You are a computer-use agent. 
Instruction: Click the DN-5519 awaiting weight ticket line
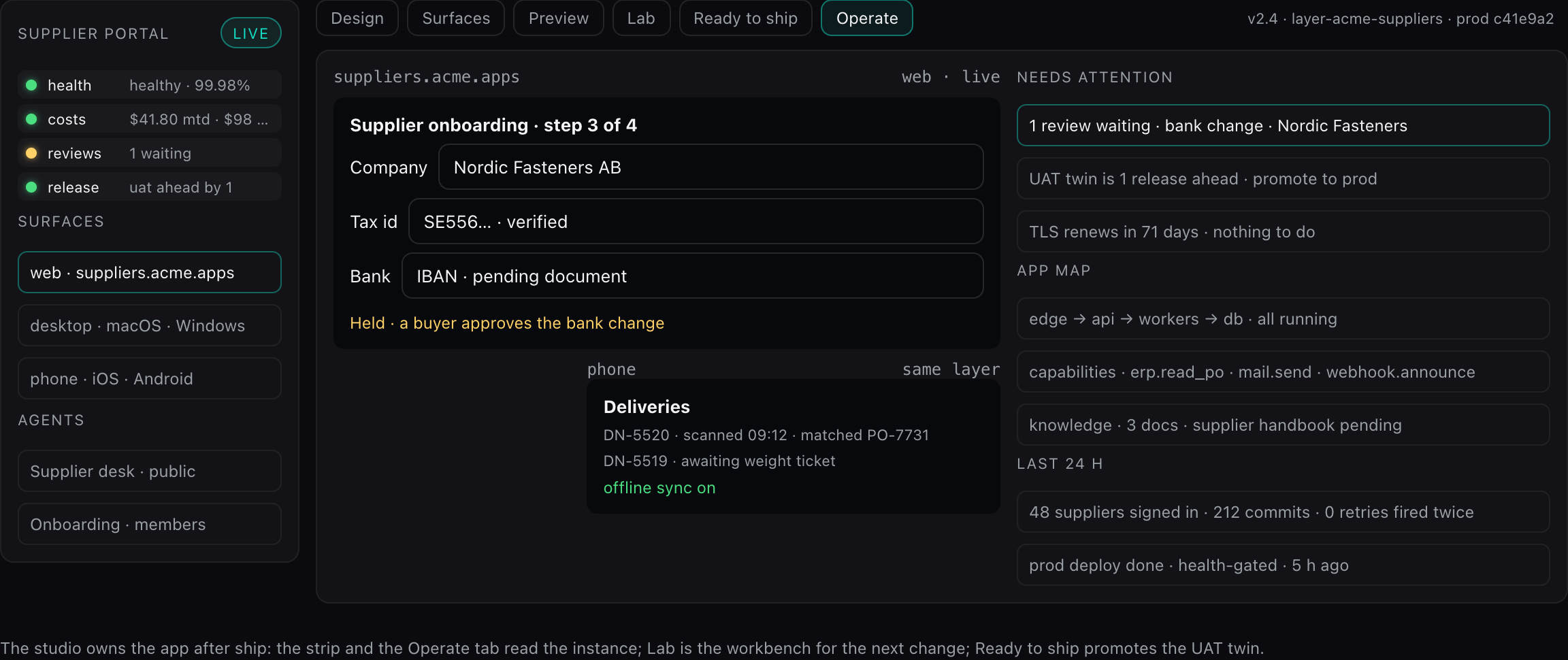(x=719, y=461)
